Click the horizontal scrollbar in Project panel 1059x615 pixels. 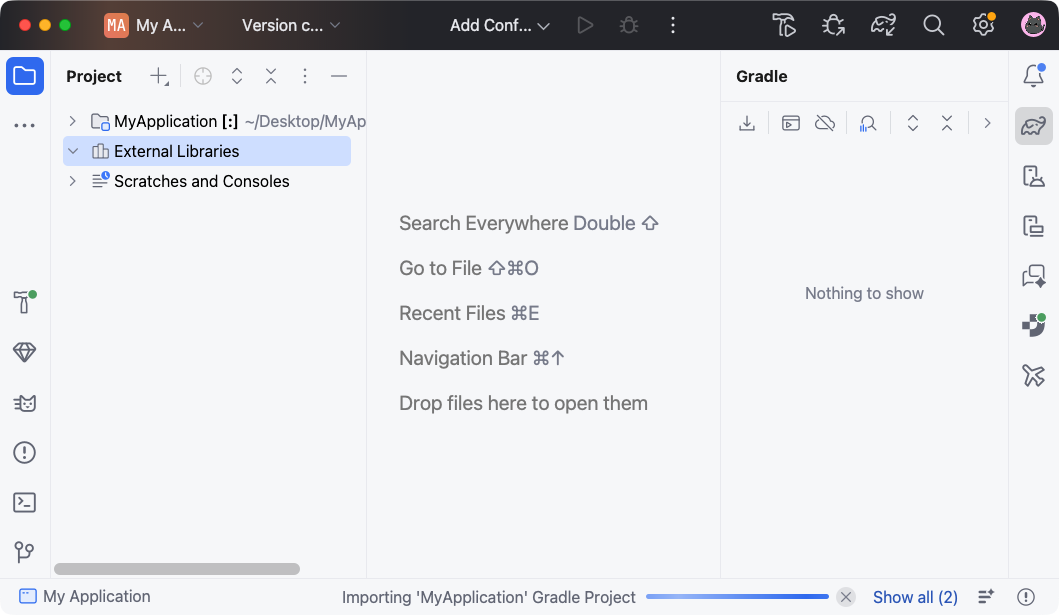point(177,569)
